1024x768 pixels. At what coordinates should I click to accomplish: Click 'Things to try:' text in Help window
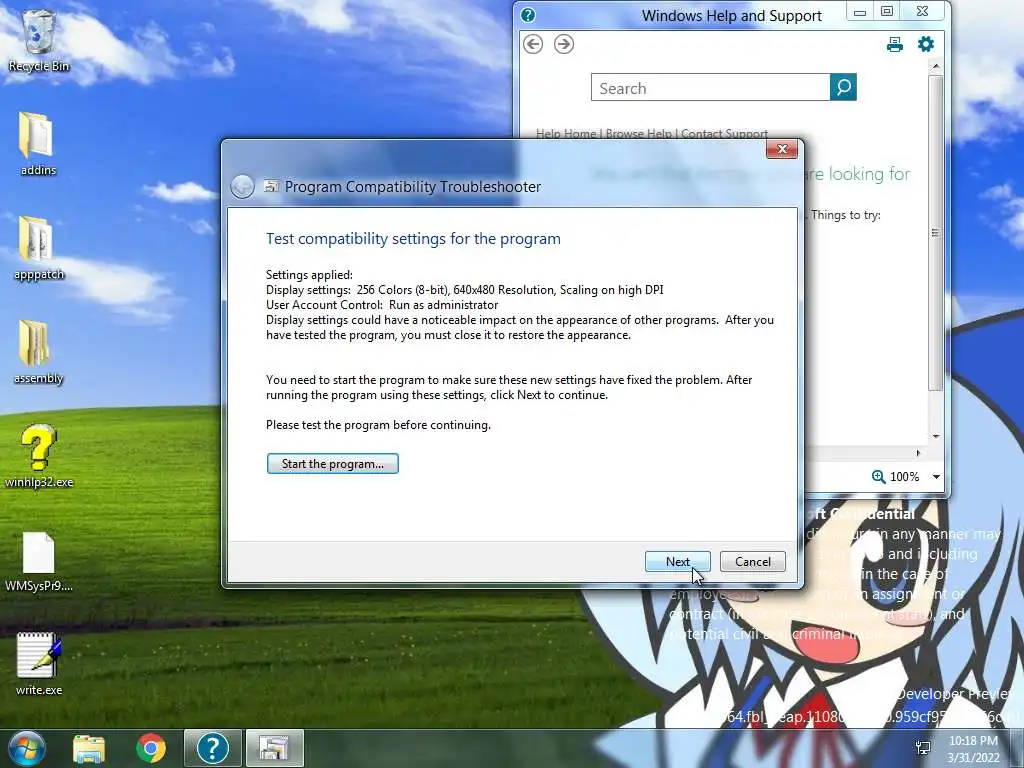pyautogui.click(x=846, y=216)
